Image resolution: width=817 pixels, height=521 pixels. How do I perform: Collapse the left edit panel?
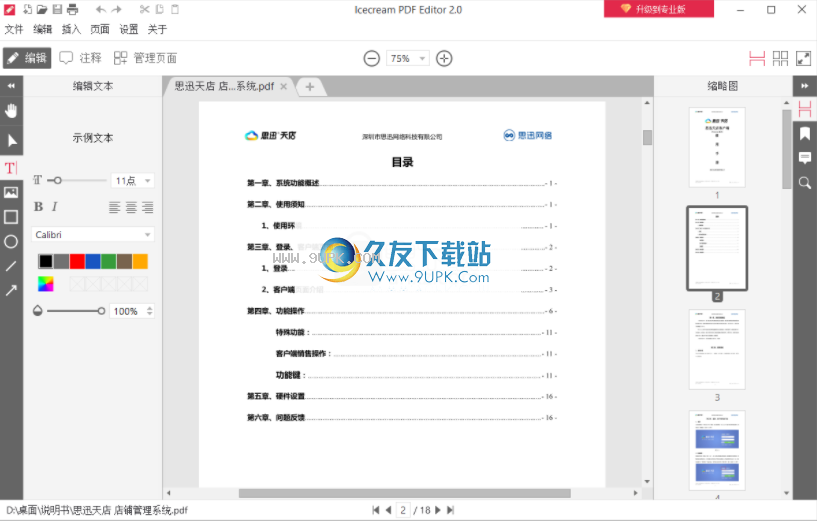click(x=11, y=86)
